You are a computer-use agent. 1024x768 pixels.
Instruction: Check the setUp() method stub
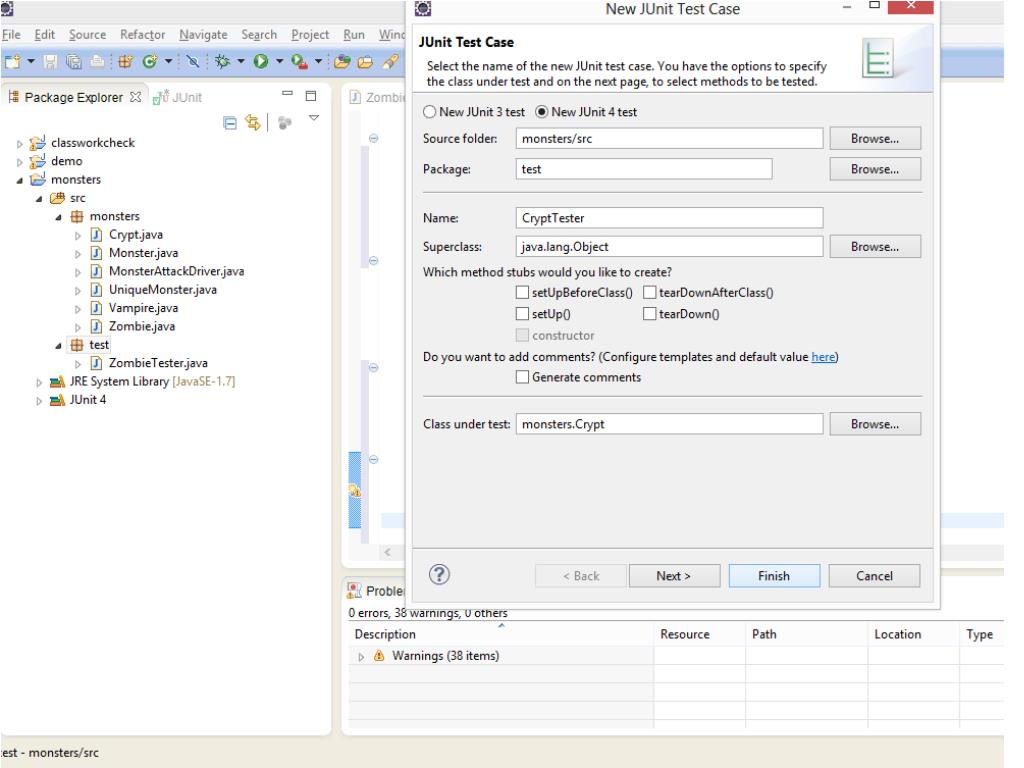click(522, 314)
